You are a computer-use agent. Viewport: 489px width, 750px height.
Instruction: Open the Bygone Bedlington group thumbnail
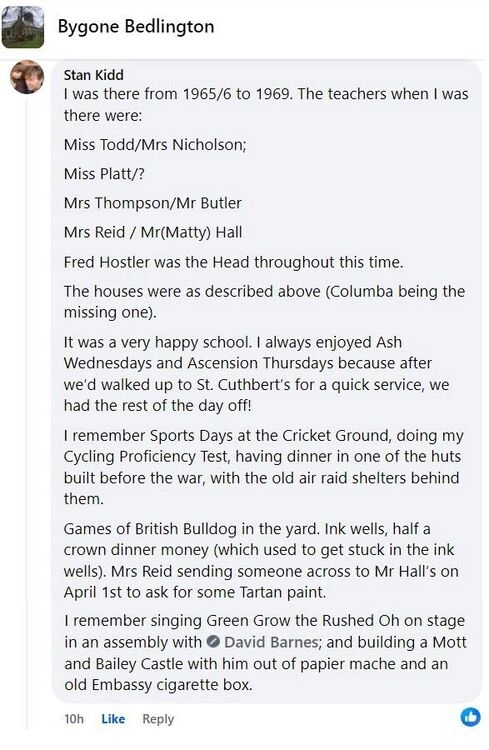pos(23,27)
